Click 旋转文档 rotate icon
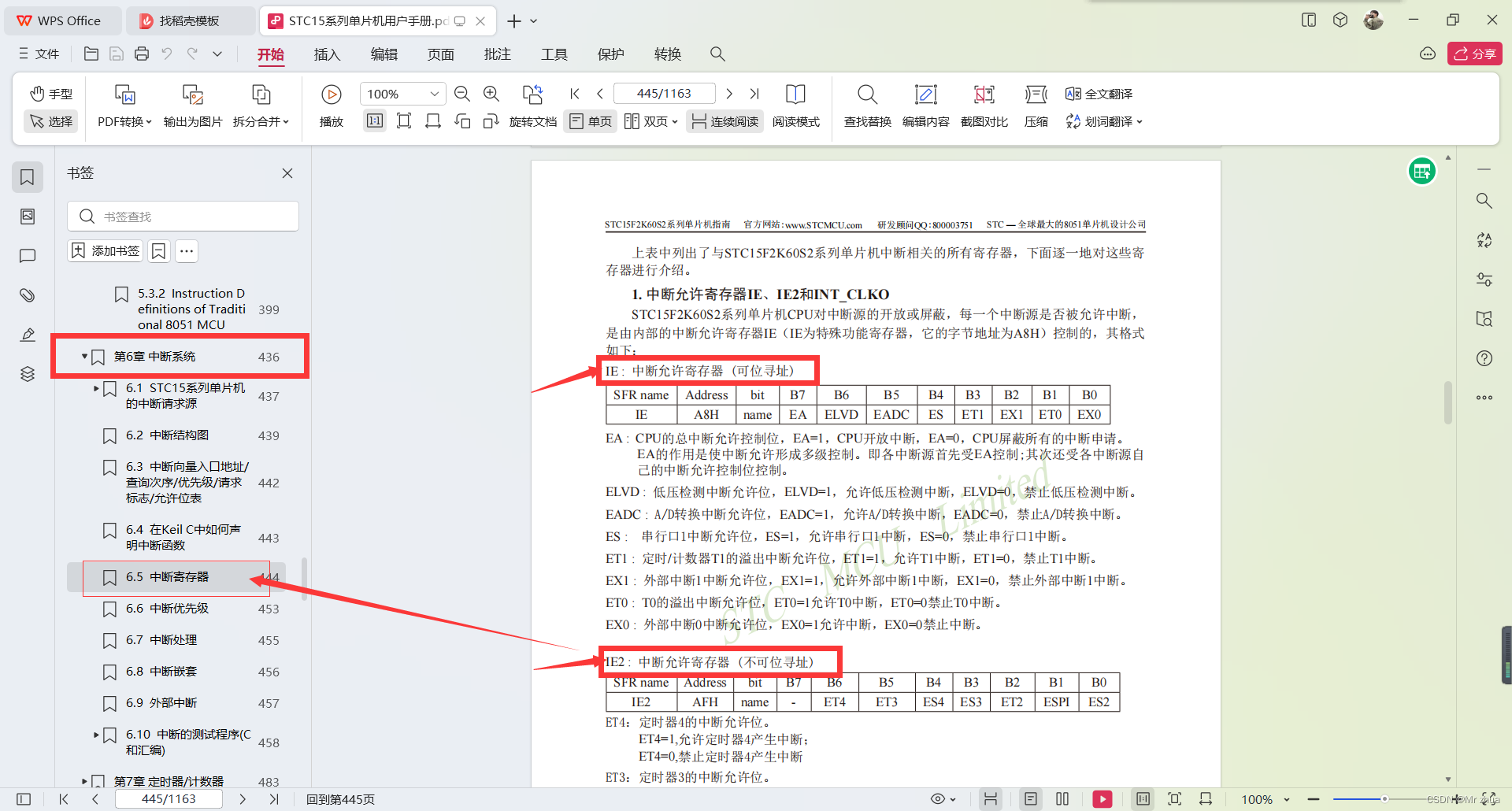The width and height of the screenshot is (1512, 811). pyautogui.click(x=533, y=95)
